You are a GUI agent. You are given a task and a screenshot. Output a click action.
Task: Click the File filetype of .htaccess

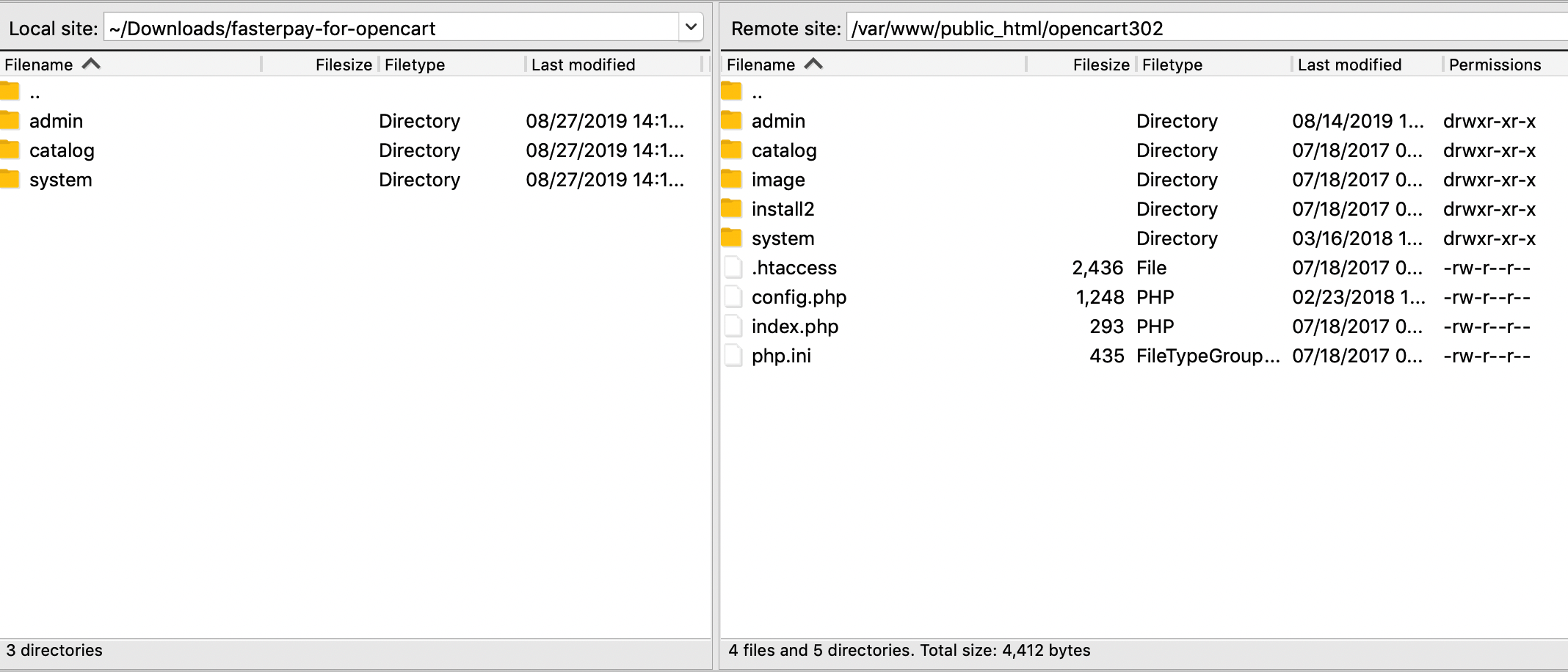[1151, 268]
